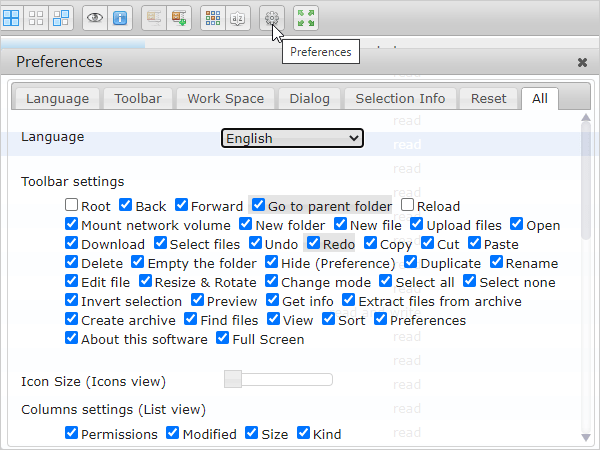Click the Get info toolbar icon
This screenshot has width=600, height=450.
(120, 18)
